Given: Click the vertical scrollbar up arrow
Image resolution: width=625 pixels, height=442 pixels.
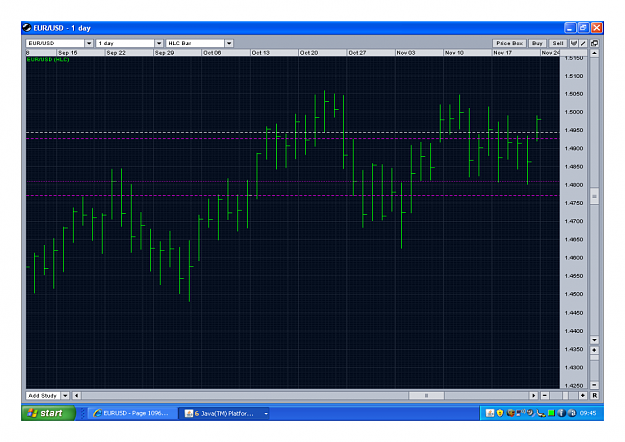Looking at the screenshot, I should (x=594, y=53).
